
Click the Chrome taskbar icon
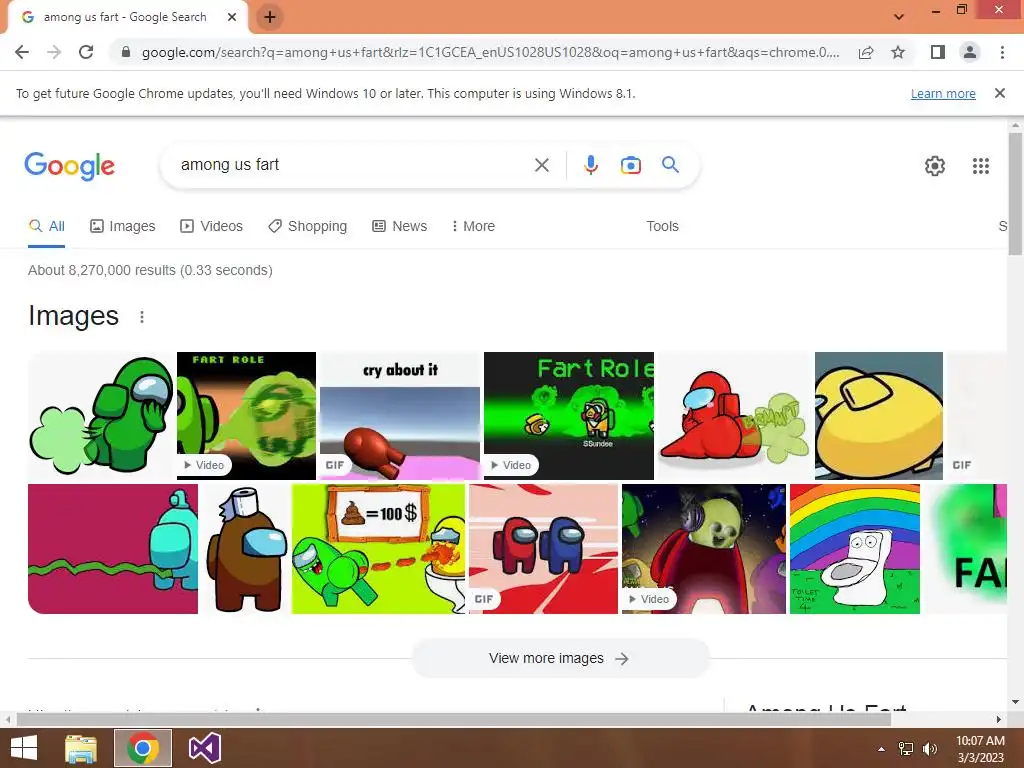(x=142, y=748)
